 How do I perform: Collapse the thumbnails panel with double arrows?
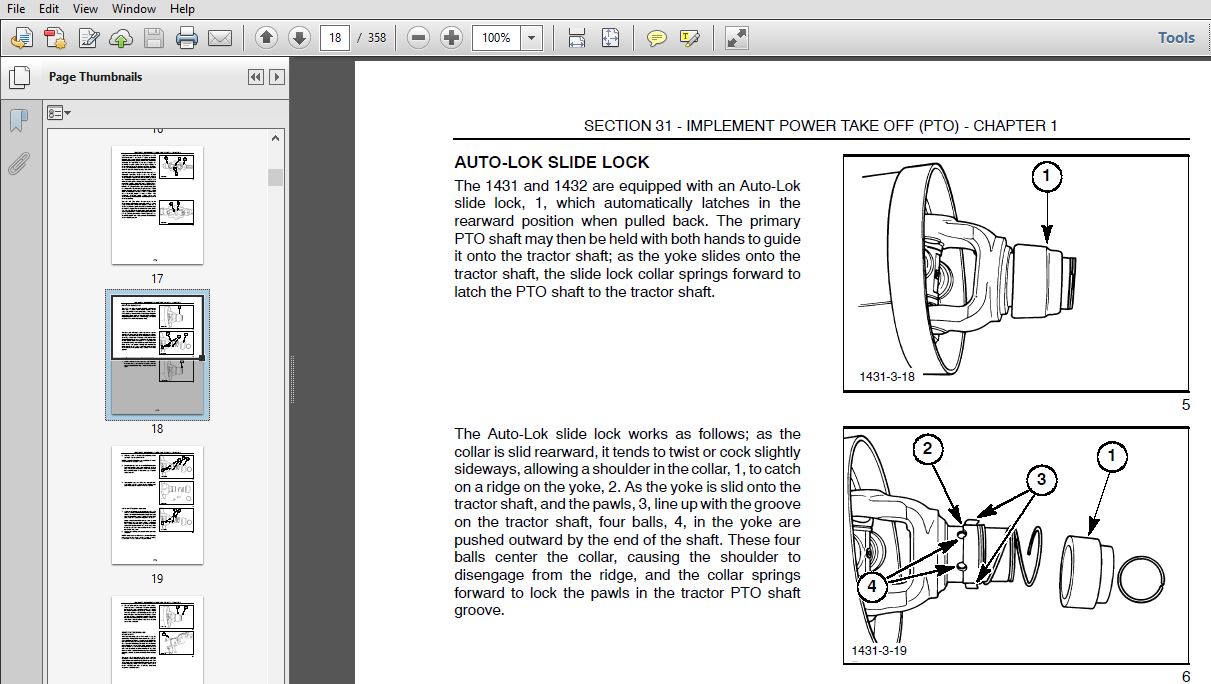pyautogui.click(x=256, y=77)
